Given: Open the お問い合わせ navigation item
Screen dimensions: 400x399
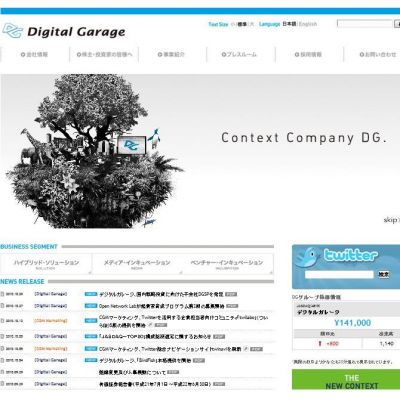Looking at the screenshot, I should pyautogui.click(x=378, y=54).
